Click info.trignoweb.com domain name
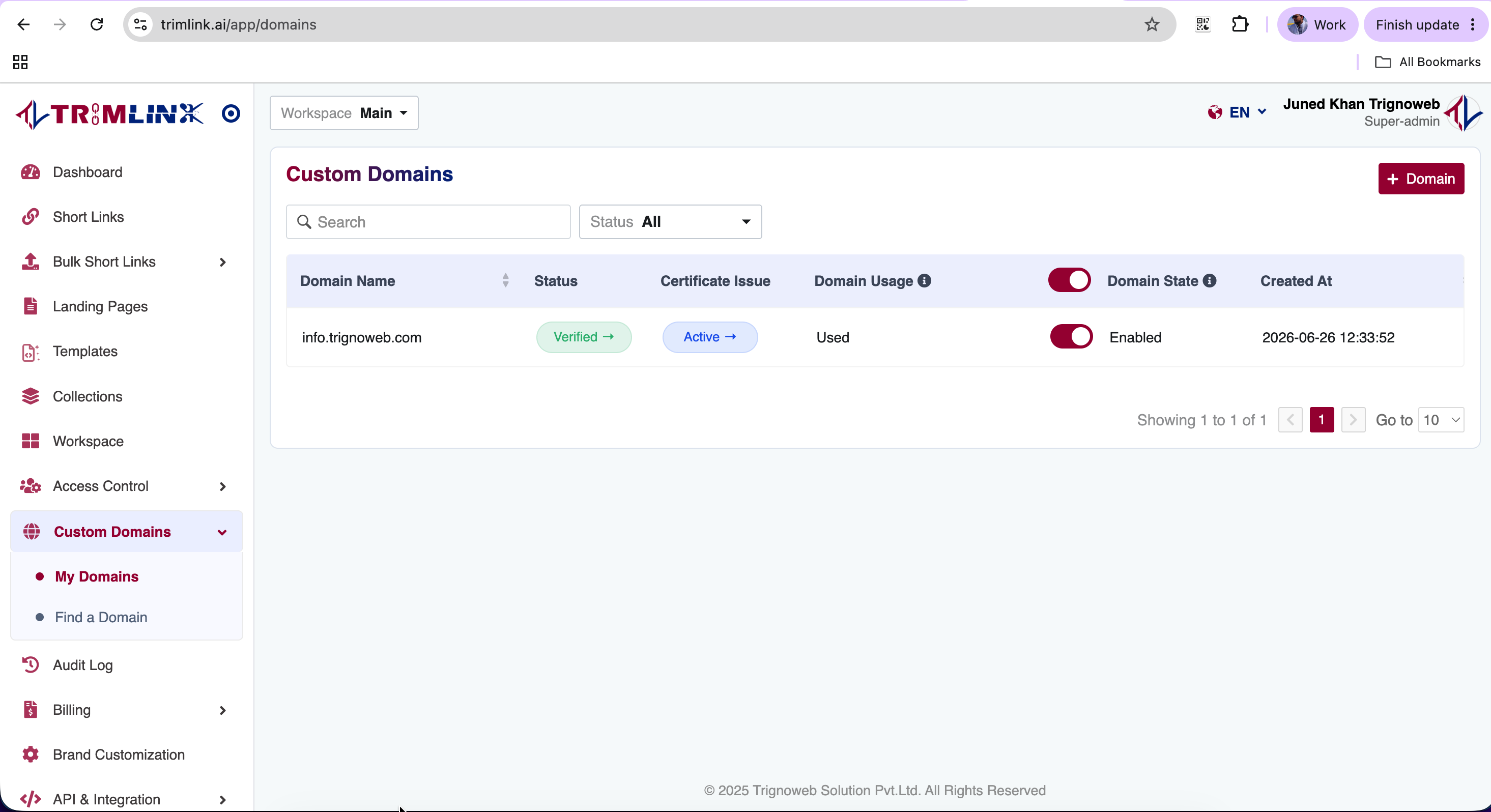The height and width of the screenshot is (812, 1491). (x=362, y=337)
